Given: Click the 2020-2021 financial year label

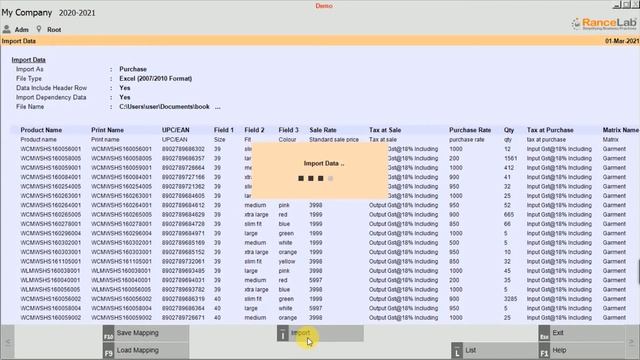Looking at the screenshot, I should click(77, 13).
